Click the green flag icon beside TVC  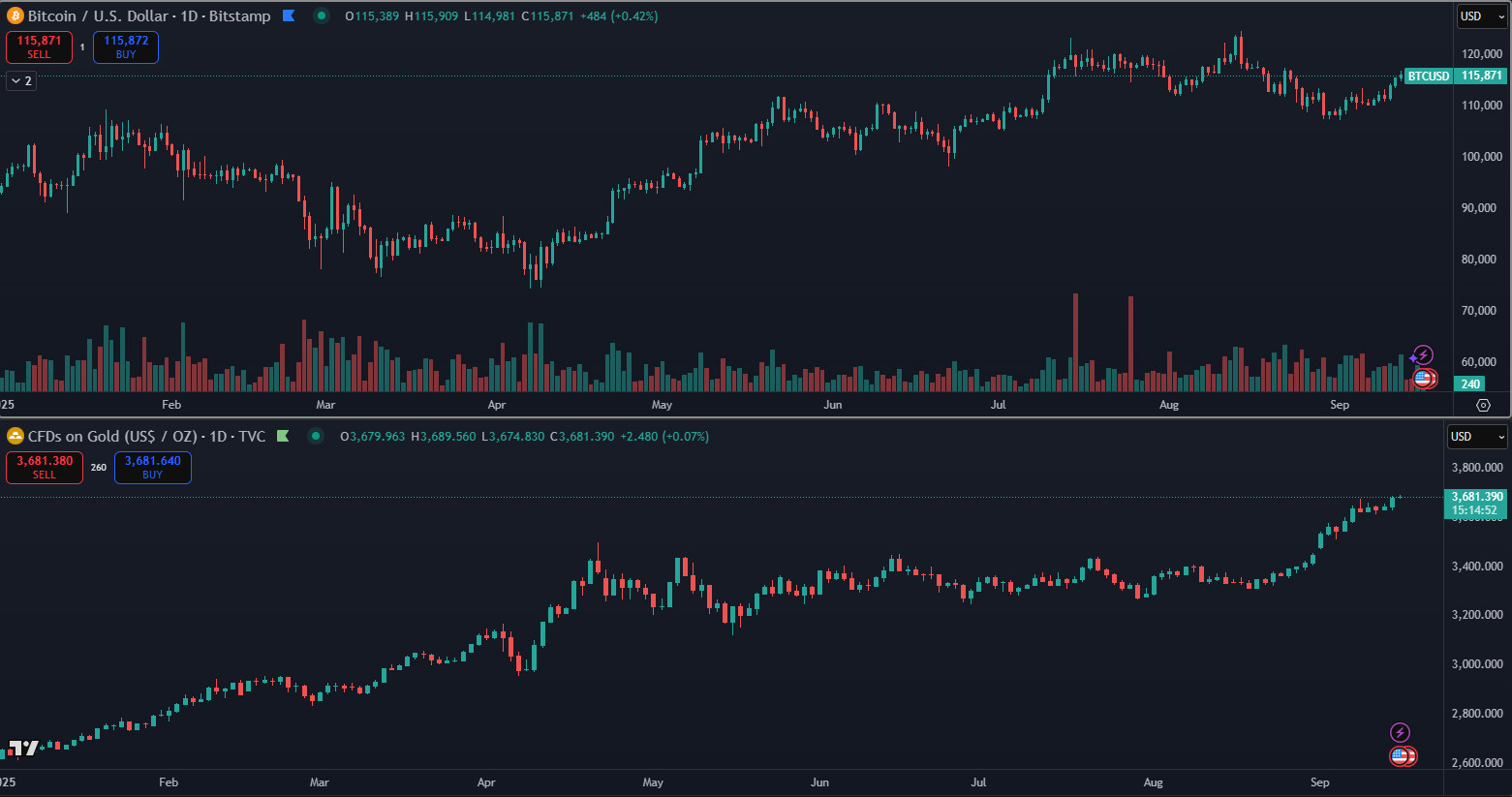[x=283, y=436]
